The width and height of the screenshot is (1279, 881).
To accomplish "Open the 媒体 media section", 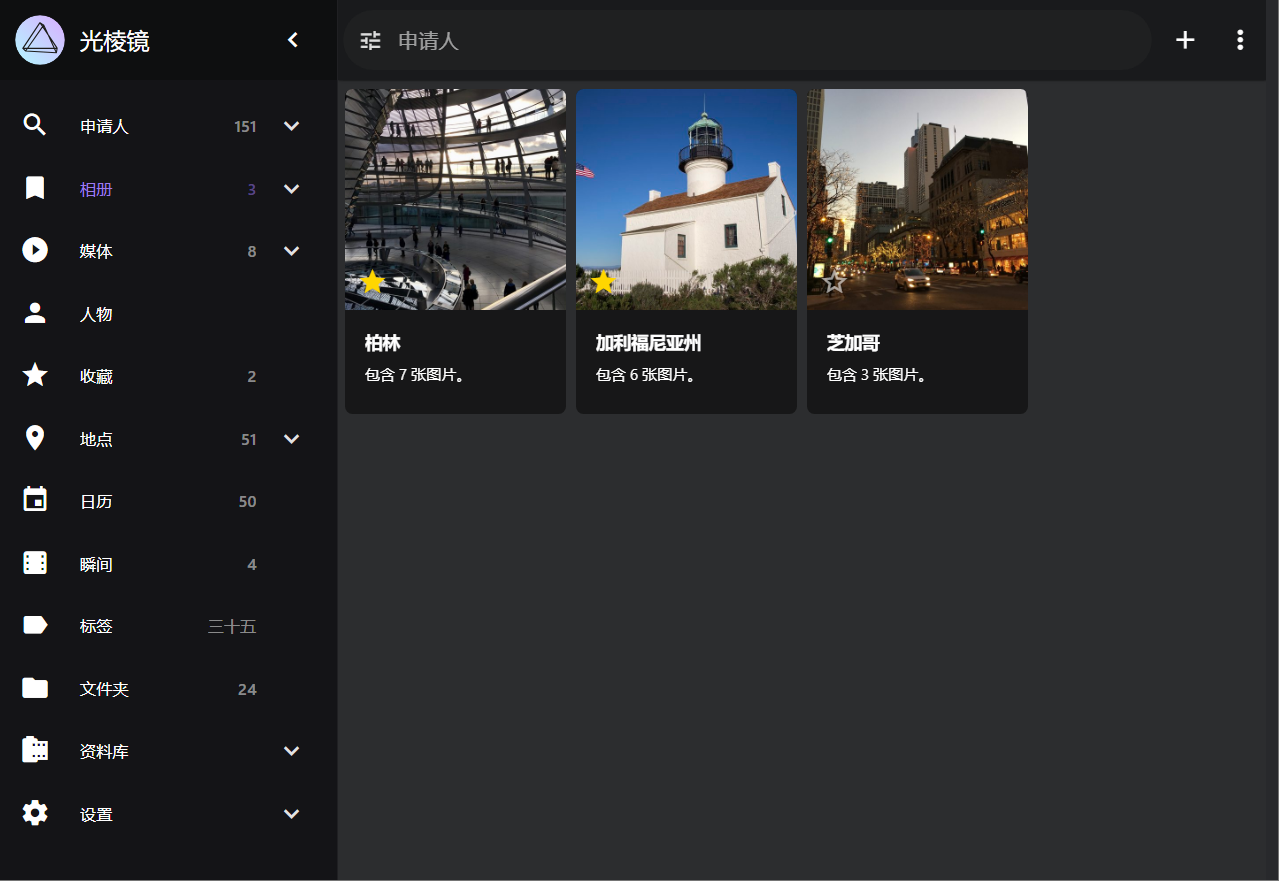I will tap(96, 252).
